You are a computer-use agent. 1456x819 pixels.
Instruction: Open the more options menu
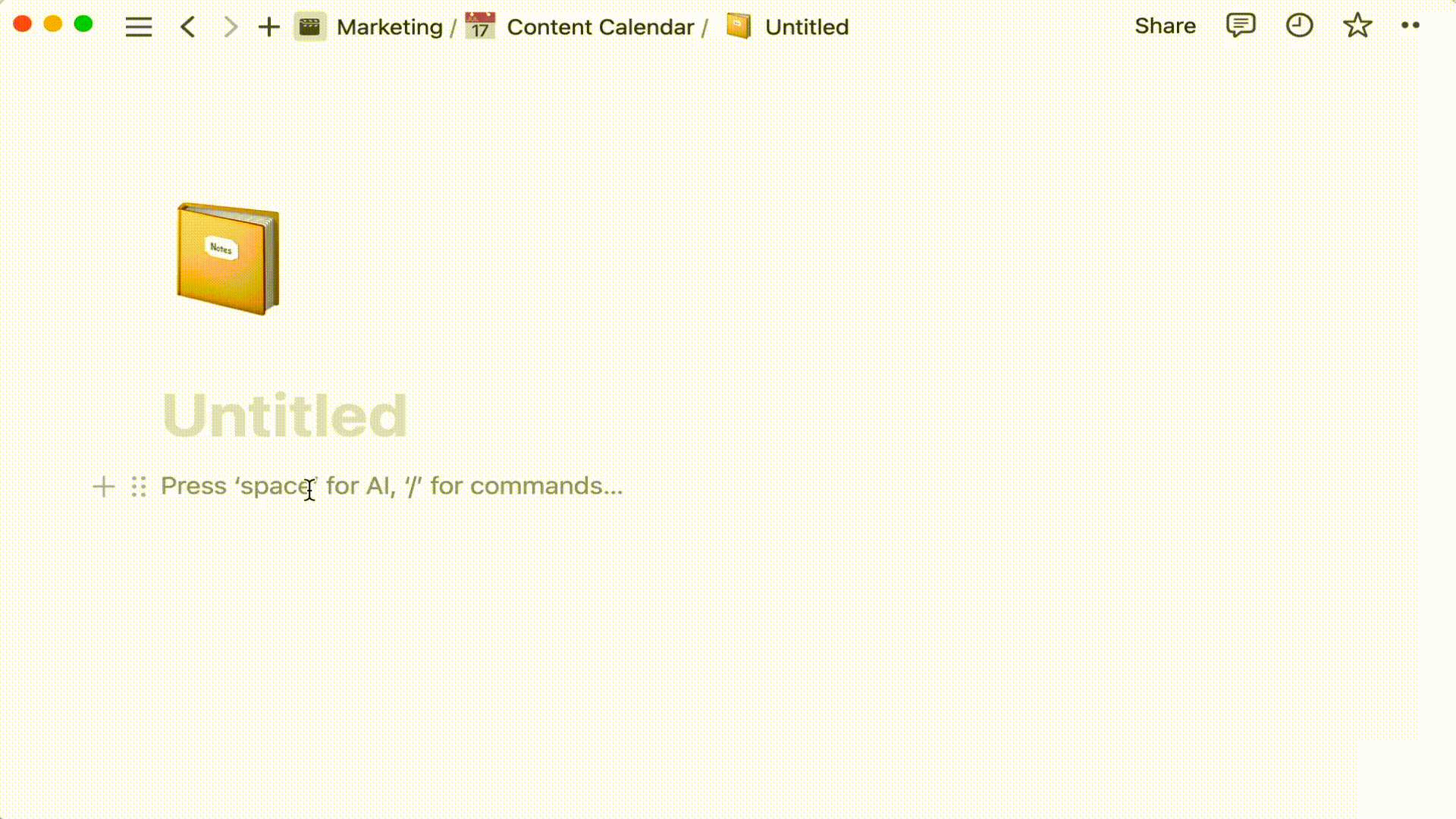click(x=1412, y=25)
